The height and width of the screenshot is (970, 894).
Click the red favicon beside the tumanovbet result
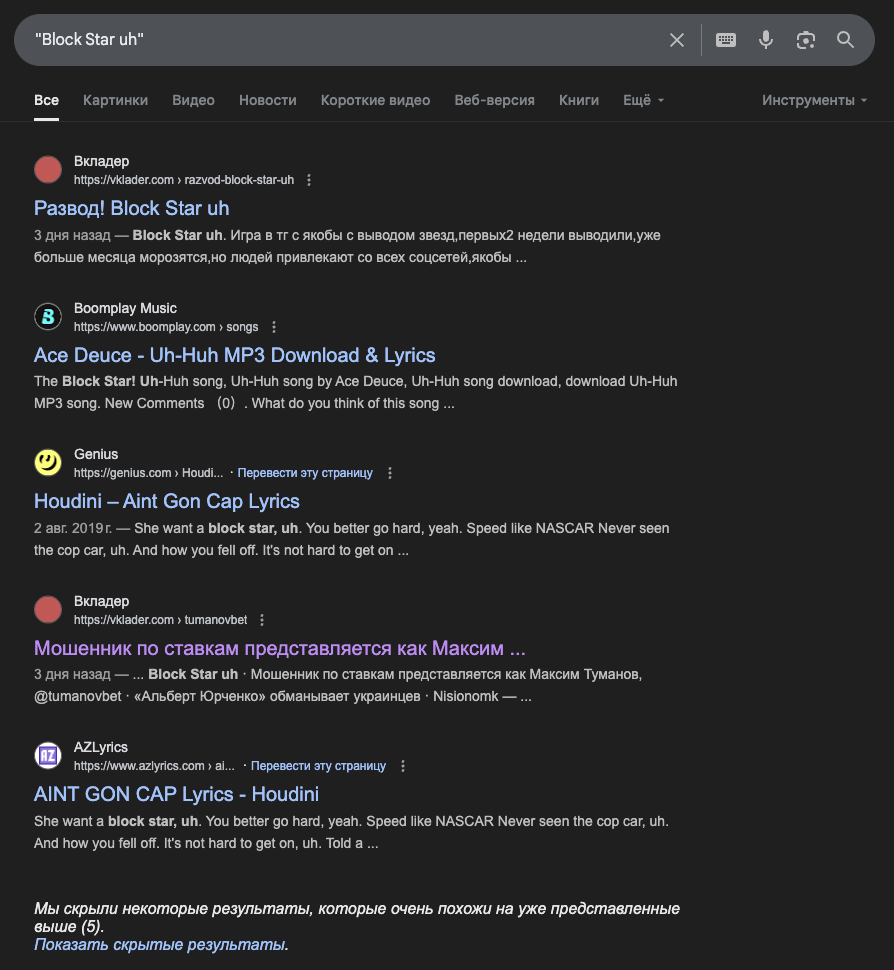[x=48, y=610]
